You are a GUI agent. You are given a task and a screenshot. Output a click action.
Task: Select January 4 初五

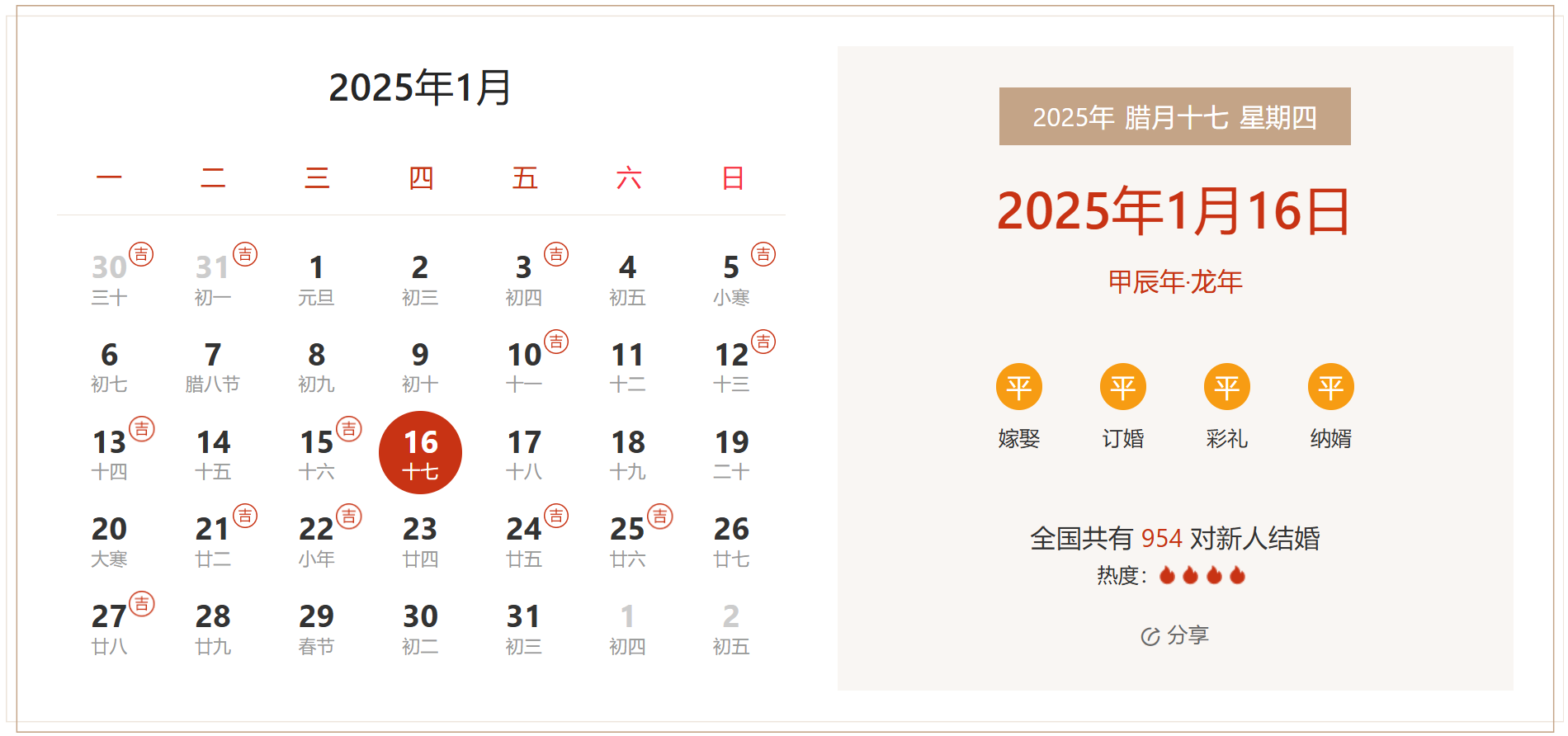[627, 281]
